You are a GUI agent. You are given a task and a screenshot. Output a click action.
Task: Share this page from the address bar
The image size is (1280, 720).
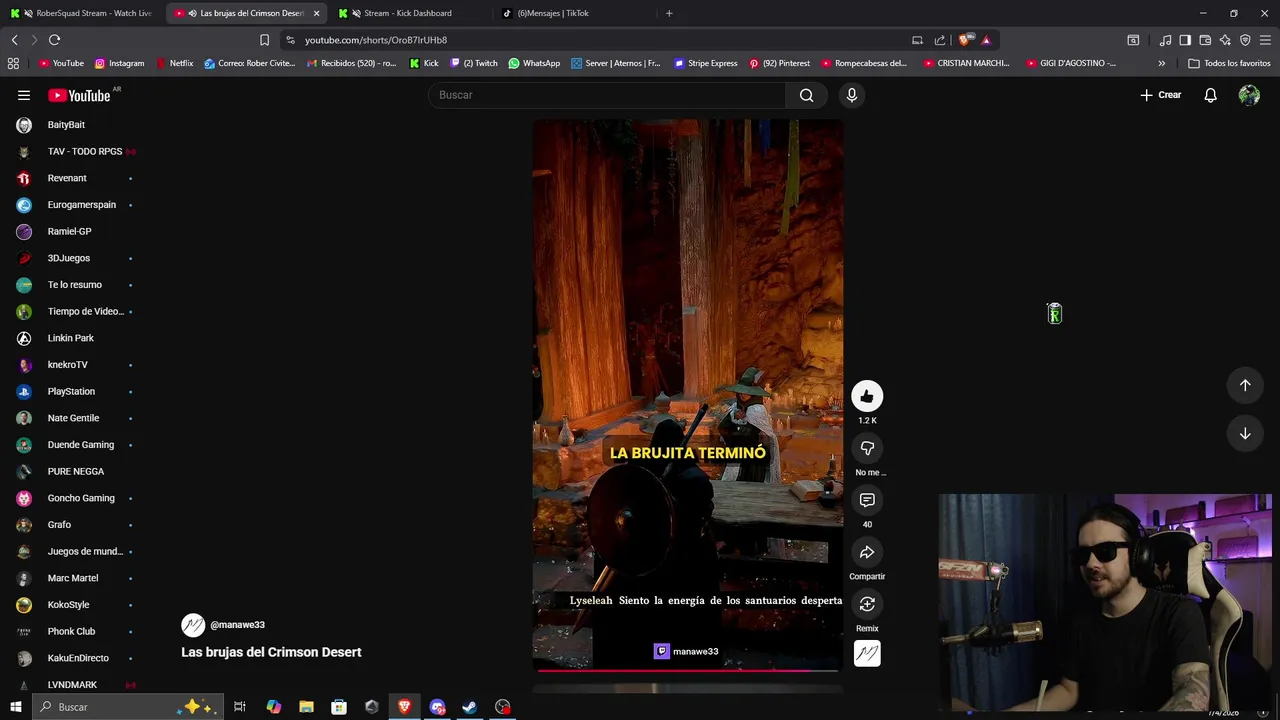click(940, 40)
